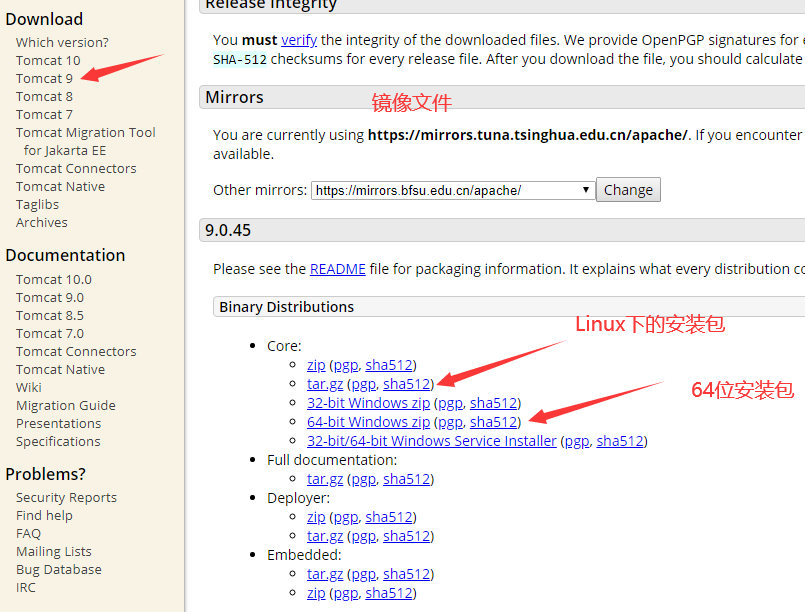Click the 'verify' link in Release Integrity

click(299, 40)
